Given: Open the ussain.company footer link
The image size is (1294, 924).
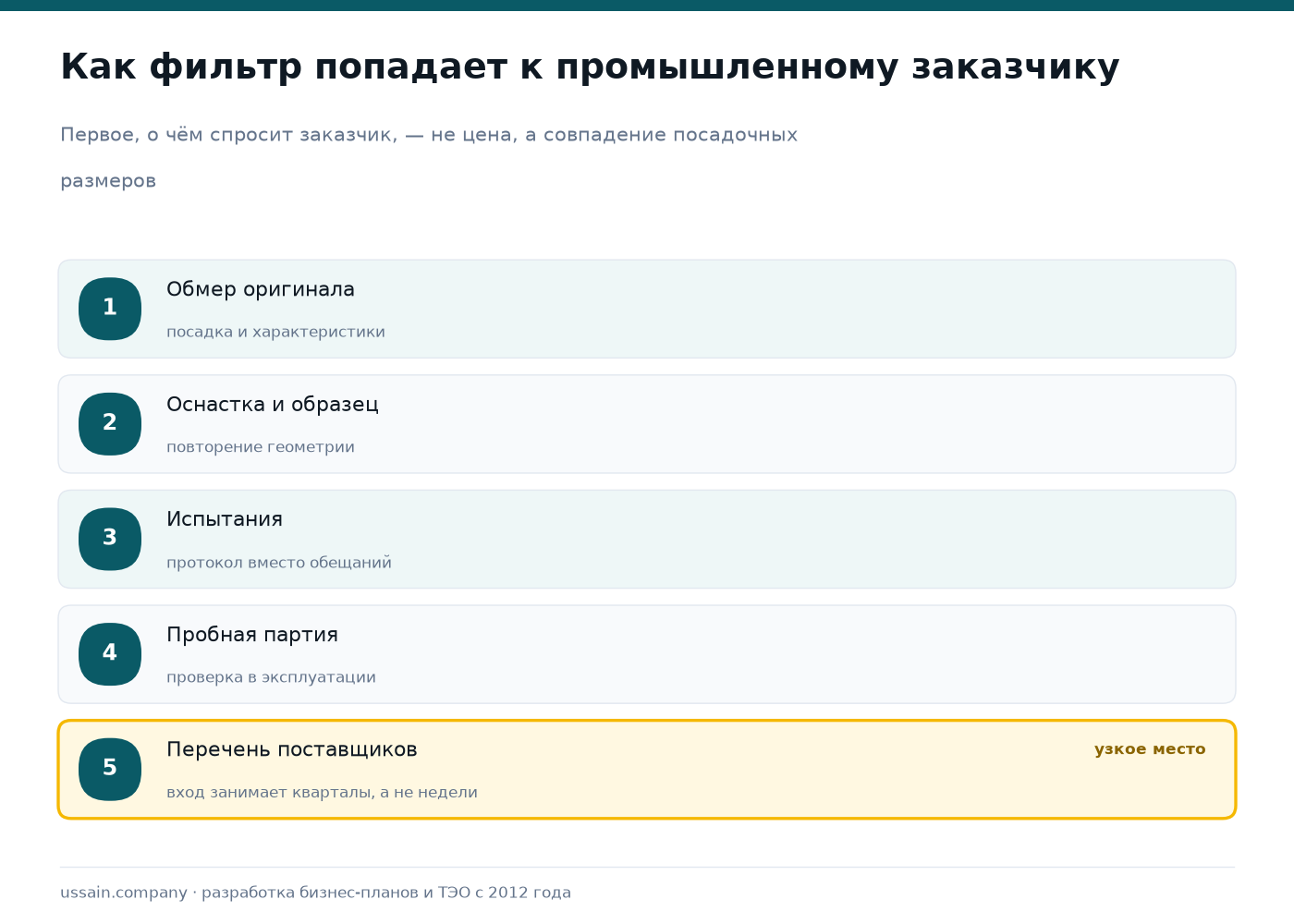Looking at the screenshot, I should tap(124, 893).
